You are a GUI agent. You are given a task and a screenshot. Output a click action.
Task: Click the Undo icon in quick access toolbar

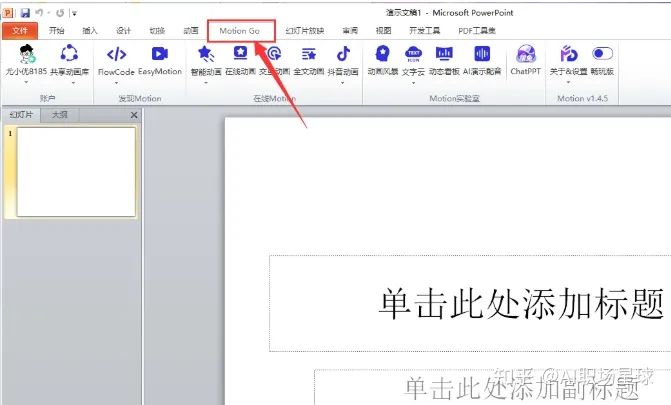(39, 13)
